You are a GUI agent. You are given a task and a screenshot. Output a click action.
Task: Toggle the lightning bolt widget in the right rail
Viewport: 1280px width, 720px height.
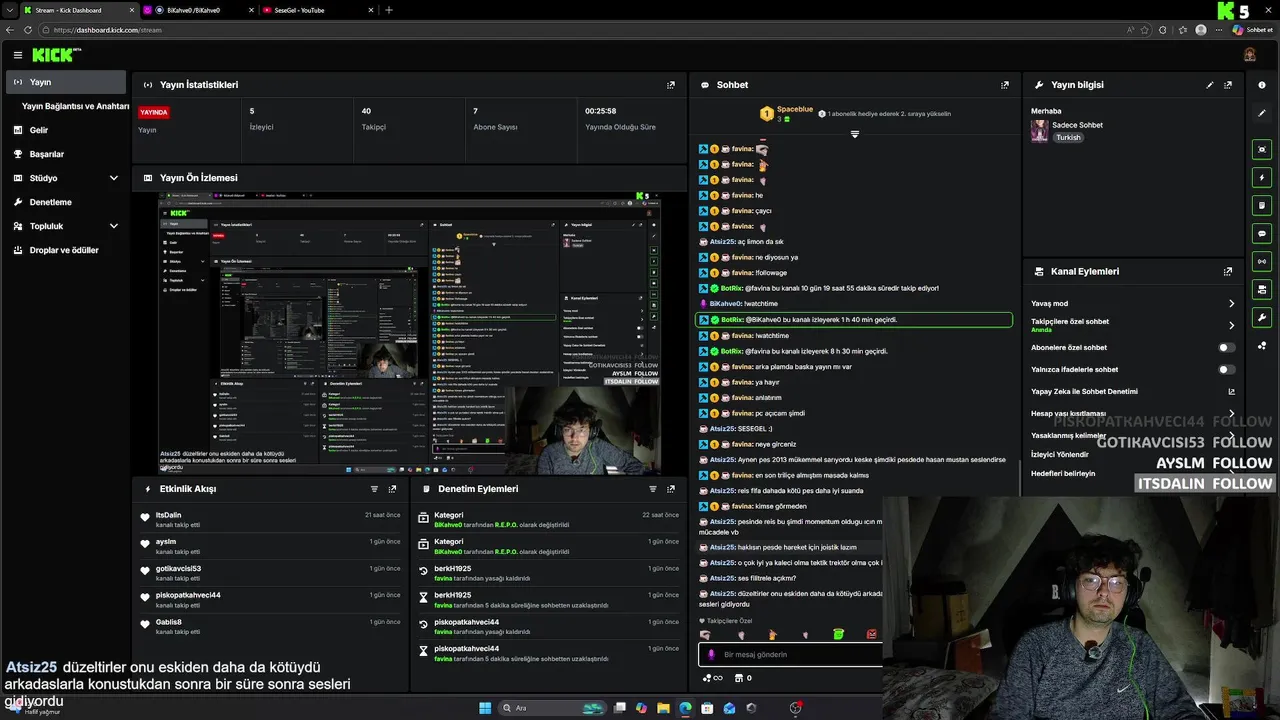point(1262,177)
